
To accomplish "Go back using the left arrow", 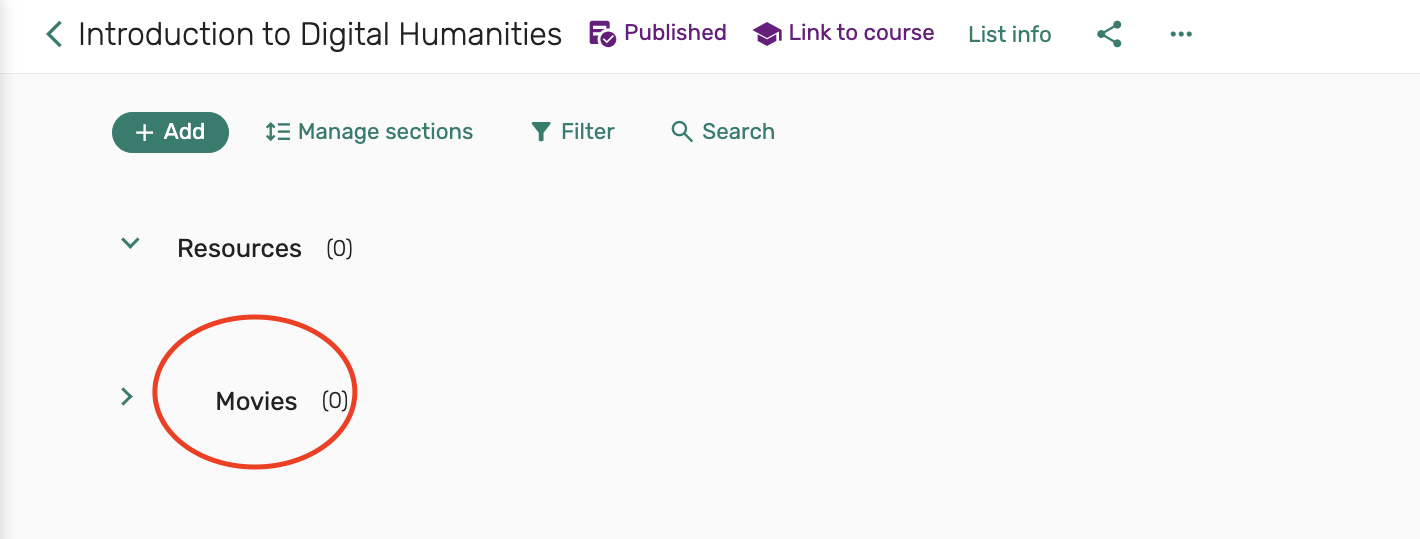I will coord(54,35).
